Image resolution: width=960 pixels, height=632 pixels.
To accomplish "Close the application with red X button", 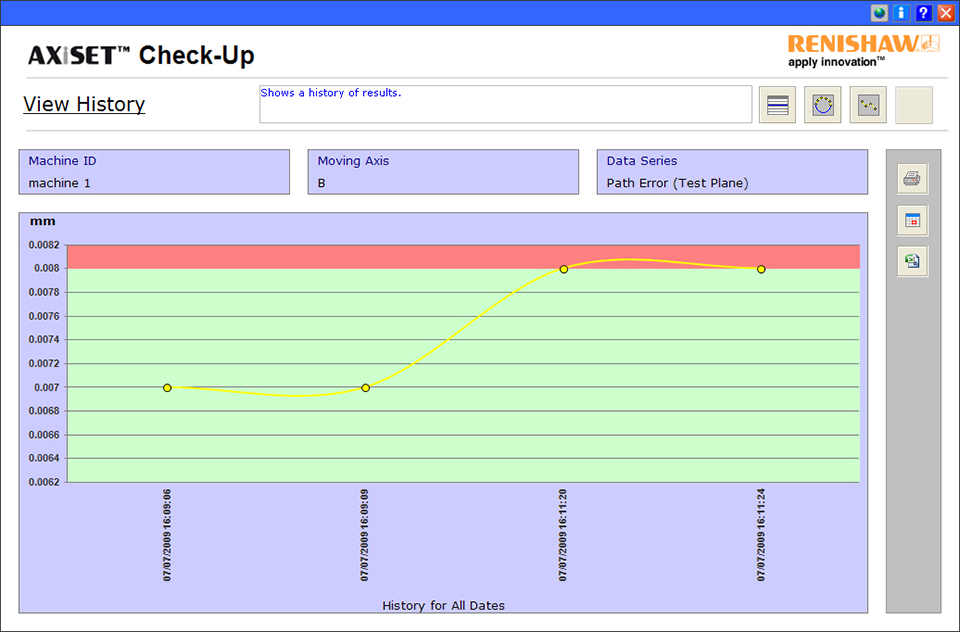I will (945, 13).
